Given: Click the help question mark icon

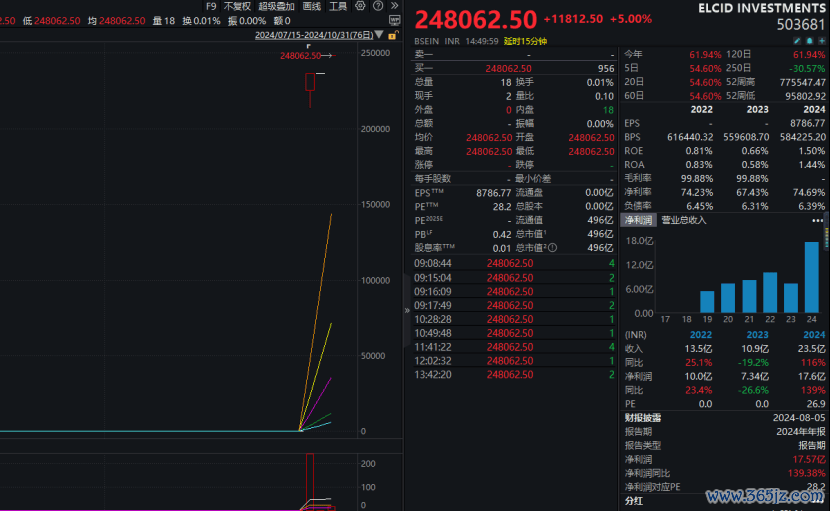Looking at the screenshot, I should point(378,6).
